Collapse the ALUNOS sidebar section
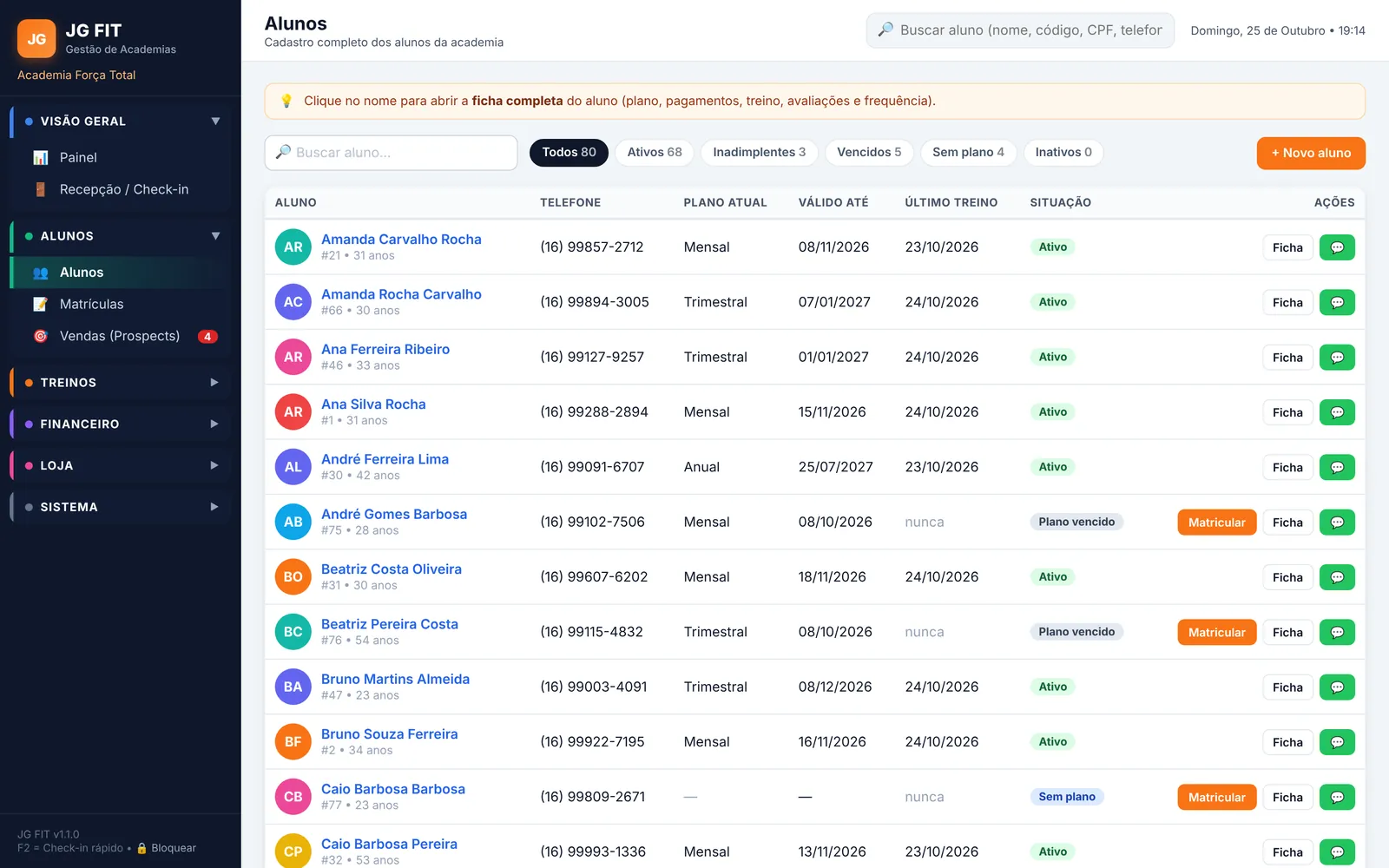The height and width of the screenshot is (868, 1389). click(x=215, y=236)
